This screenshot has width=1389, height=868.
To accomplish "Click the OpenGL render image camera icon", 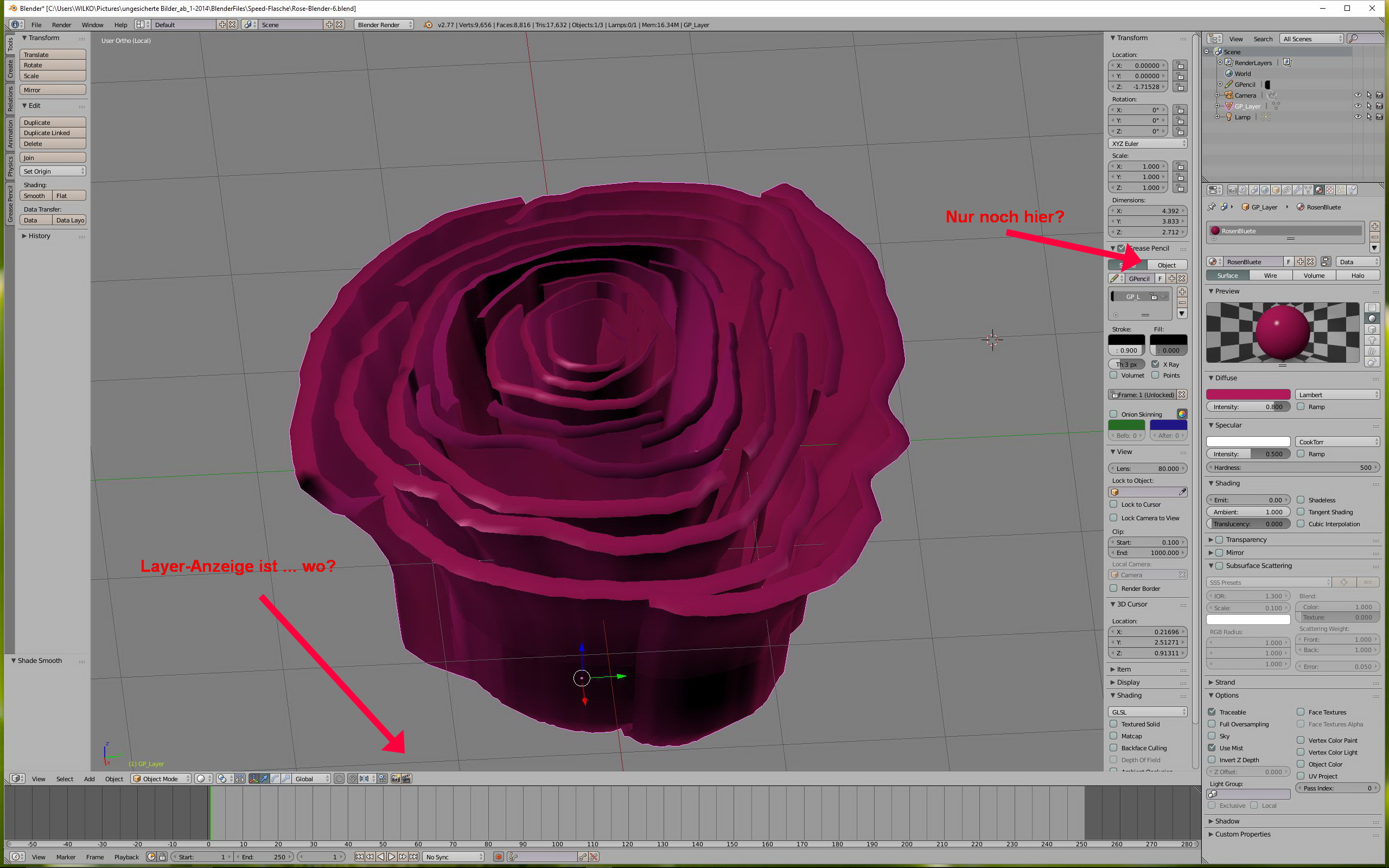I will [396, 779].
